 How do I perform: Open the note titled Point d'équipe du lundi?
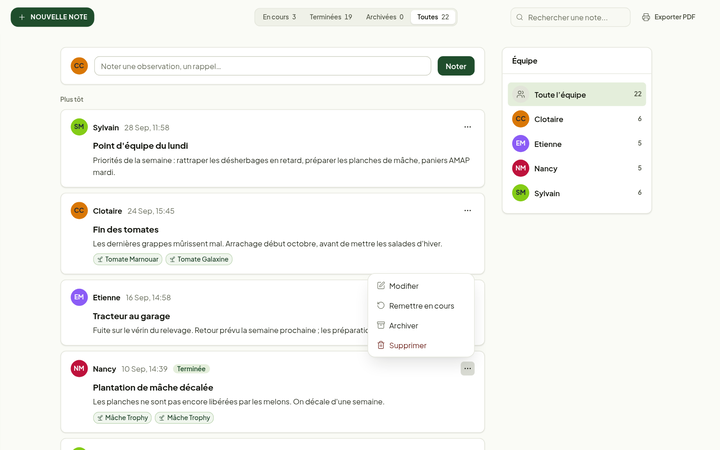[141, 146]
